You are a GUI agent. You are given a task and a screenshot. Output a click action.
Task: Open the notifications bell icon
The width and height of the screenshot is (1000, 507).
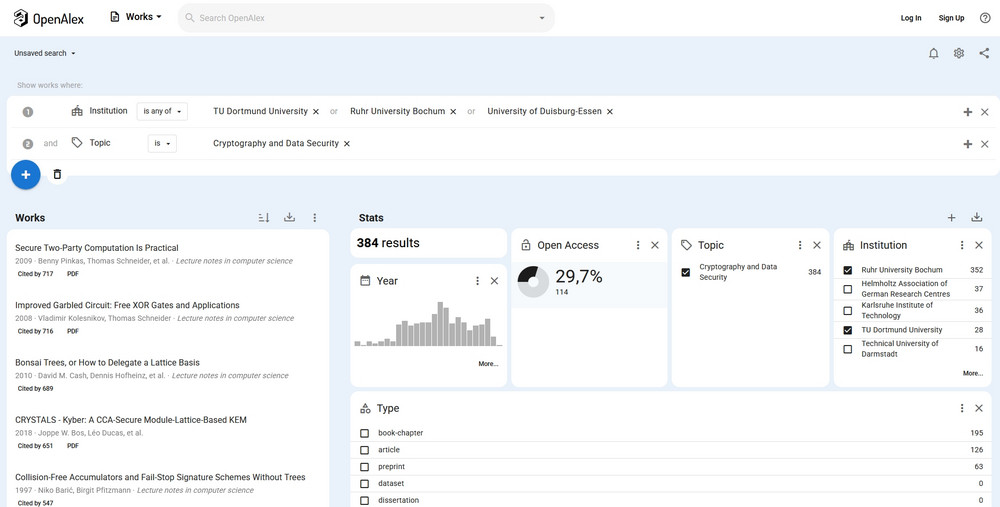[934, 53]
